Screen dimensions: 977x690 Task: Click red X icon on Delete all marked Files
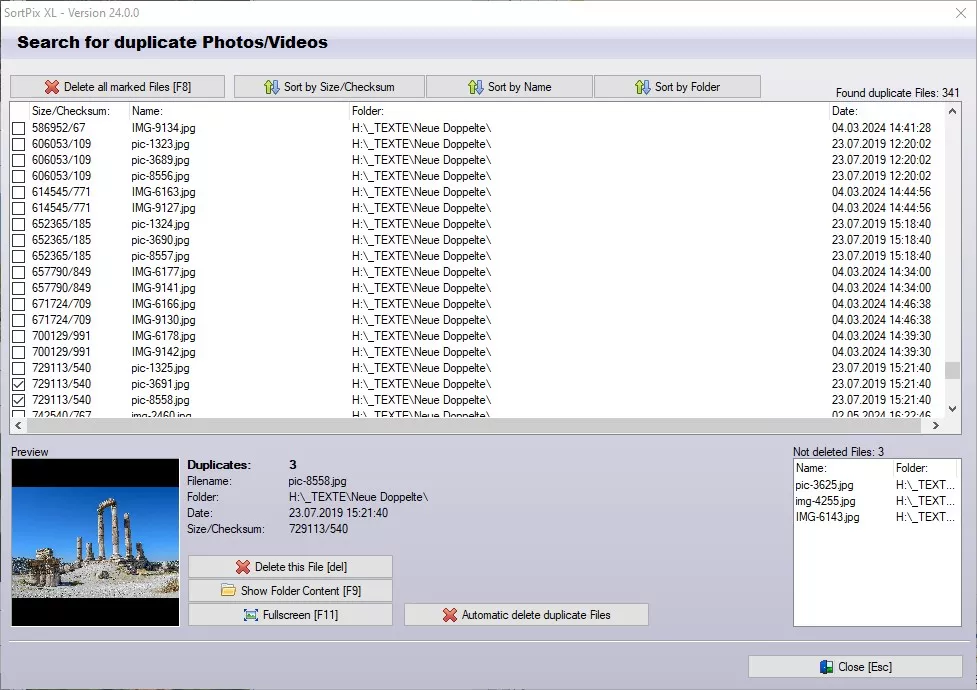[x=52, y=87]
